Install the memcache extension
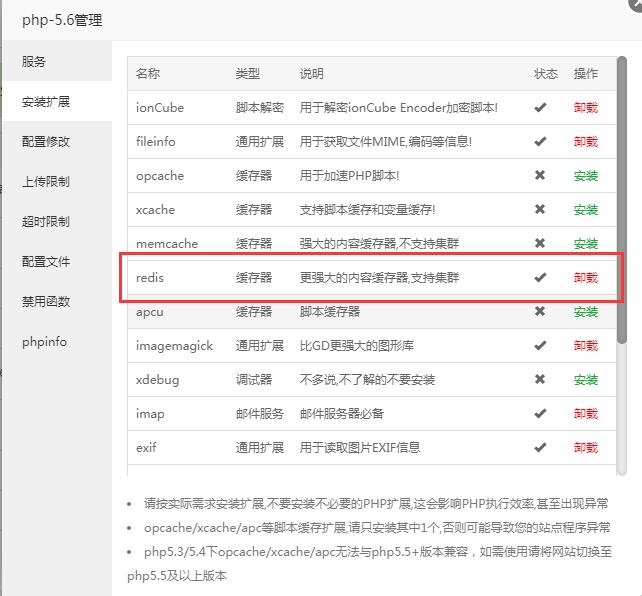 tap(585, 244)
